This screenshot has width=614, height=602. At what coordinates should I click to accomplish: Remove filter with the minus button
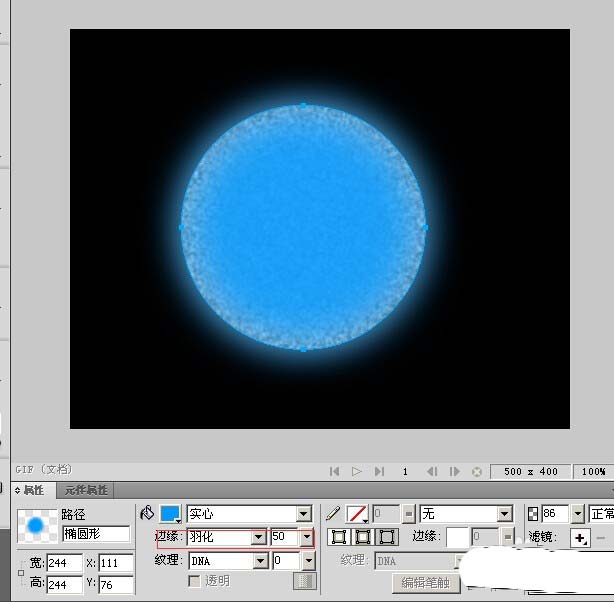tap(601, 538)
